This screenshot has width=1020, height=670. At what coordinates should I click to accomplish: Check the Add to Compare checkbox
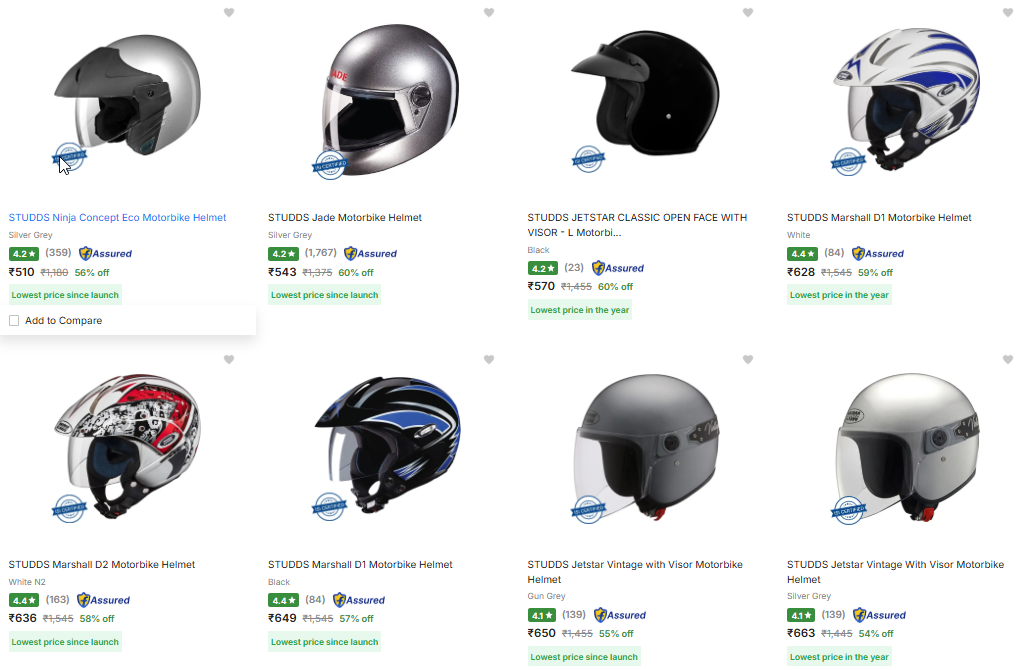[x=14, y=321]
